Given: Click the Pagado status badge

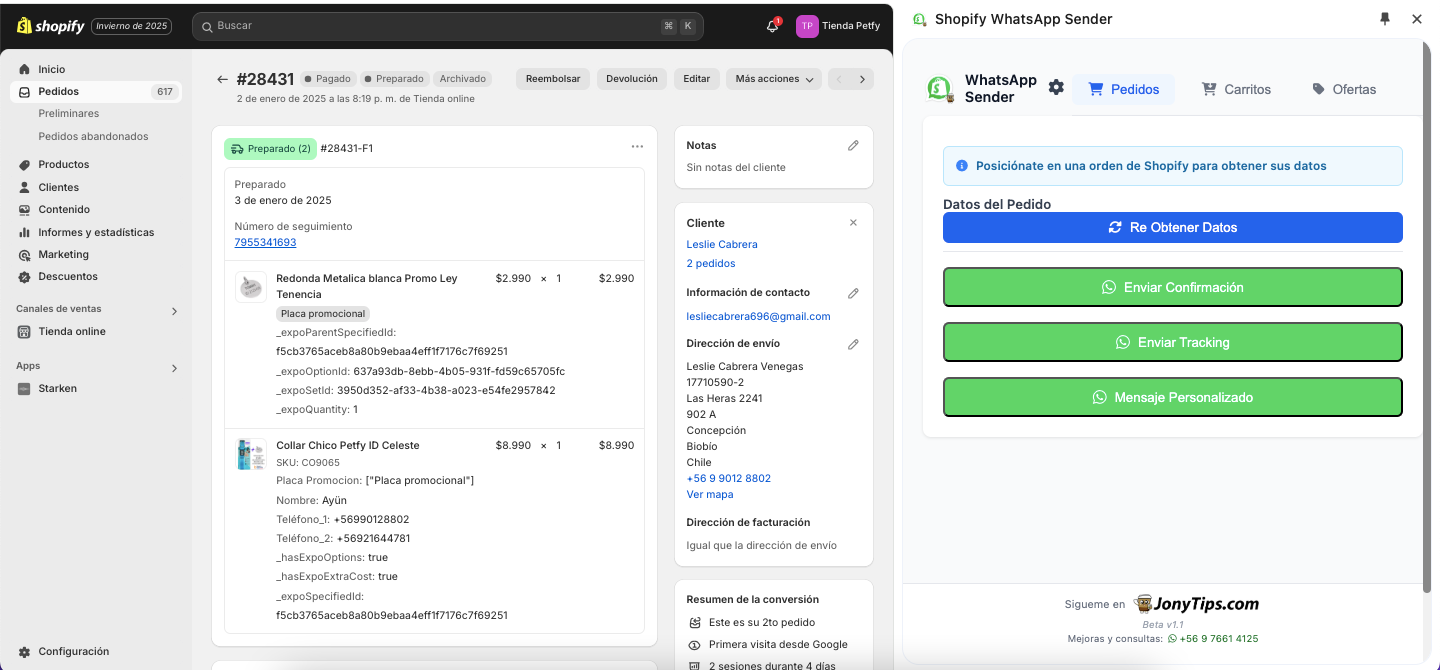Looking at the screenshot, I should click(x=328, y=78).
